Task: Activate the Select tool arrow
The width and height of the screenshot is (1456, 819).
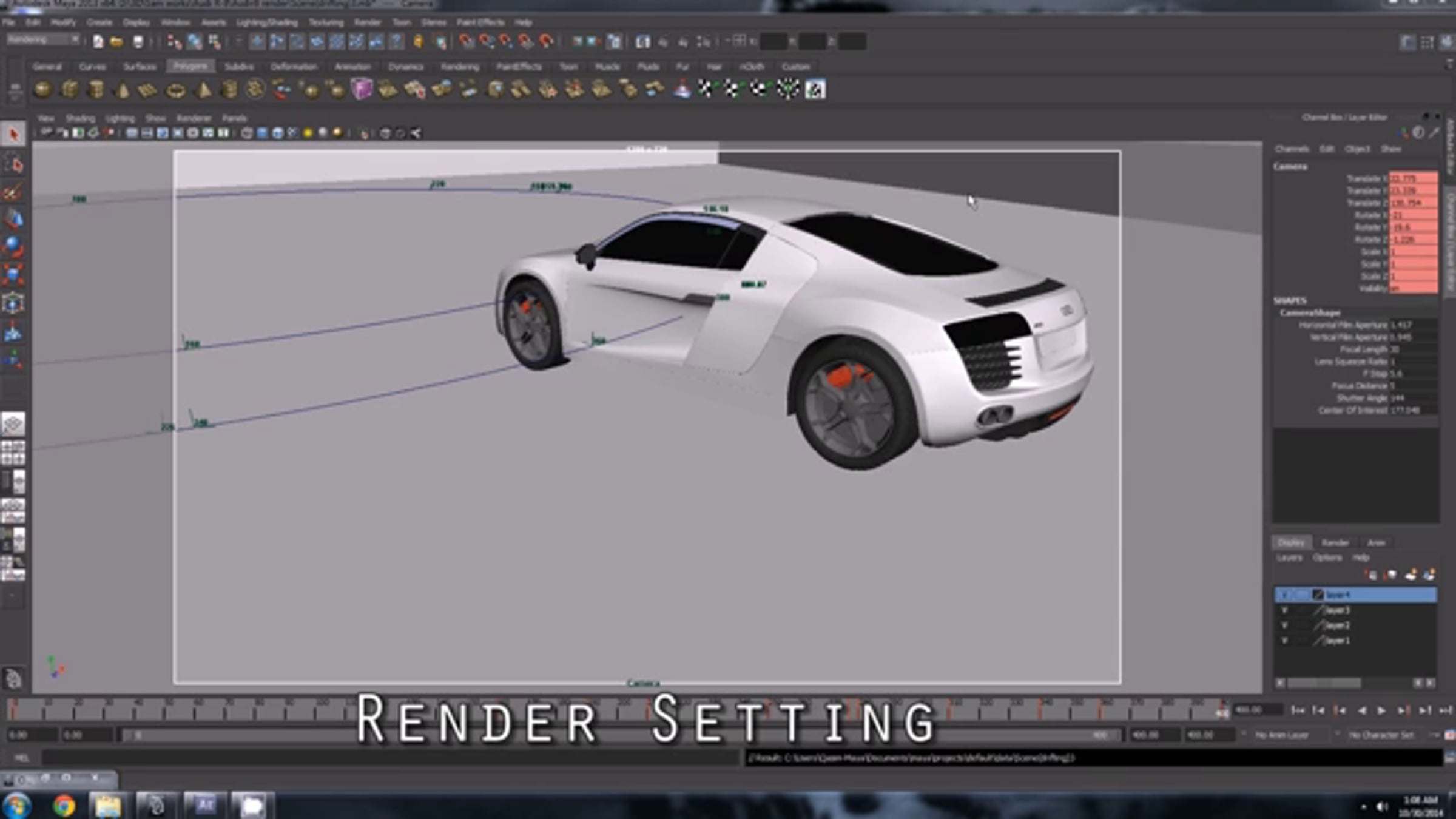Action: click(13, 134)
